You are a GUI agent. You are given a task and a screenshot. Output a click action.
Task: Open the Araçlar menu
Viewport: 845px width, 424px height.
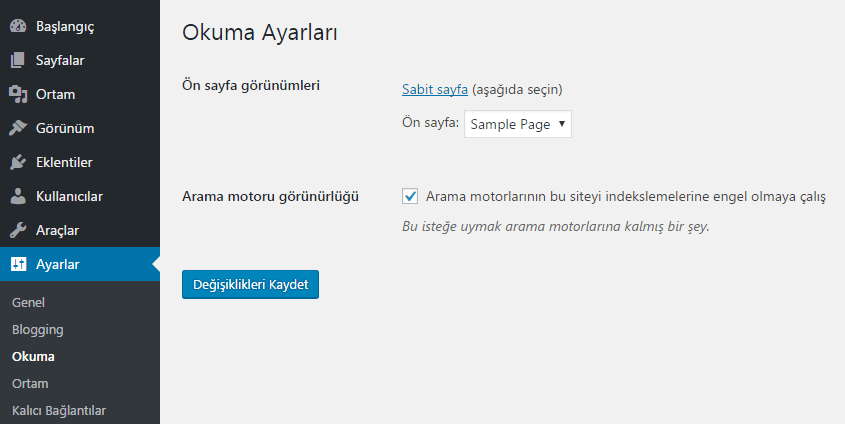(x=80, y=230)
